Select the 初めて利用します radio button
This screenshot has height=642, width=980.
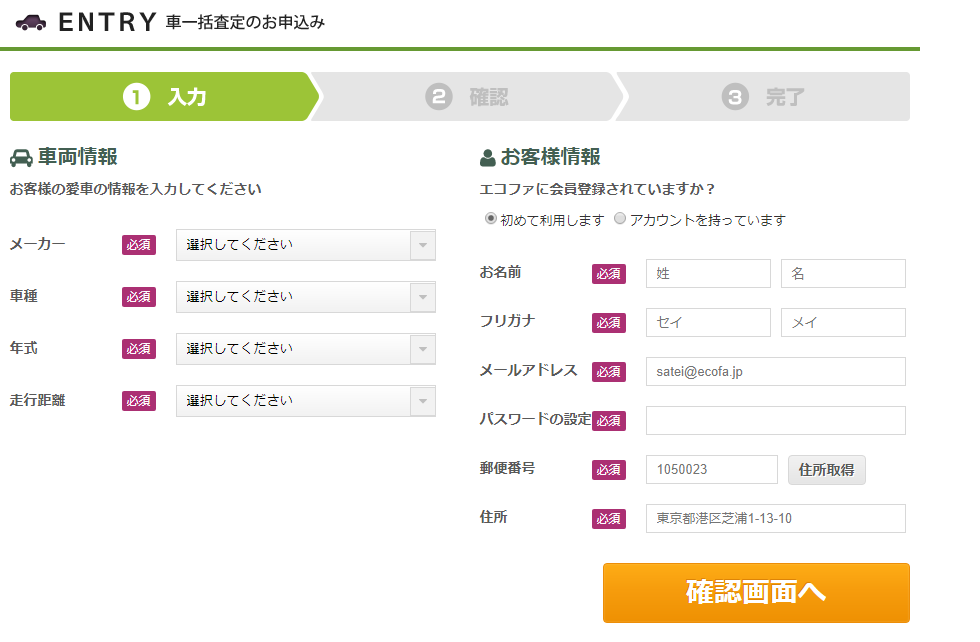click(489, 218)
